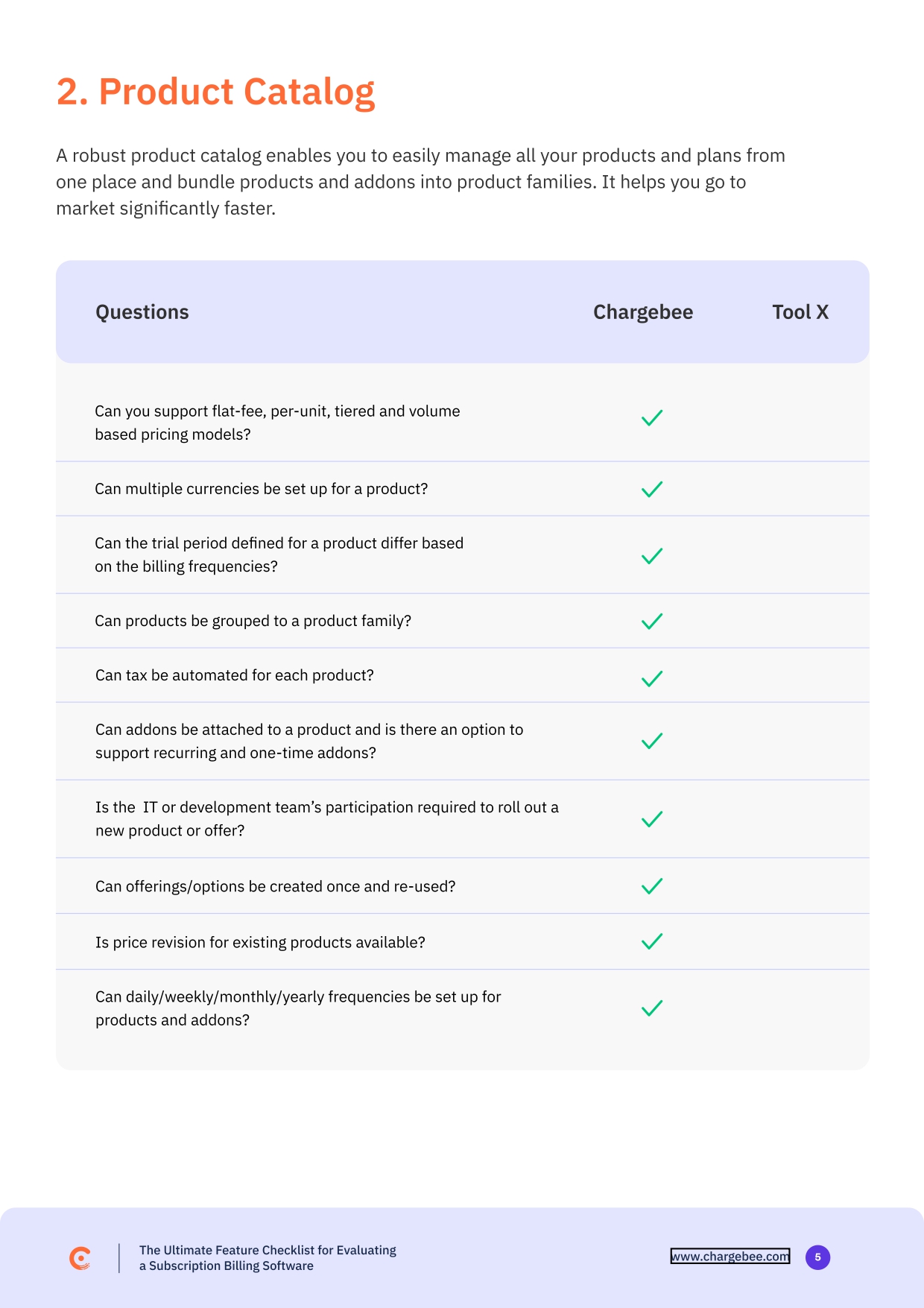Click the 'Can tax be automated' question text

pyautogui.click(x=235, y=675)
